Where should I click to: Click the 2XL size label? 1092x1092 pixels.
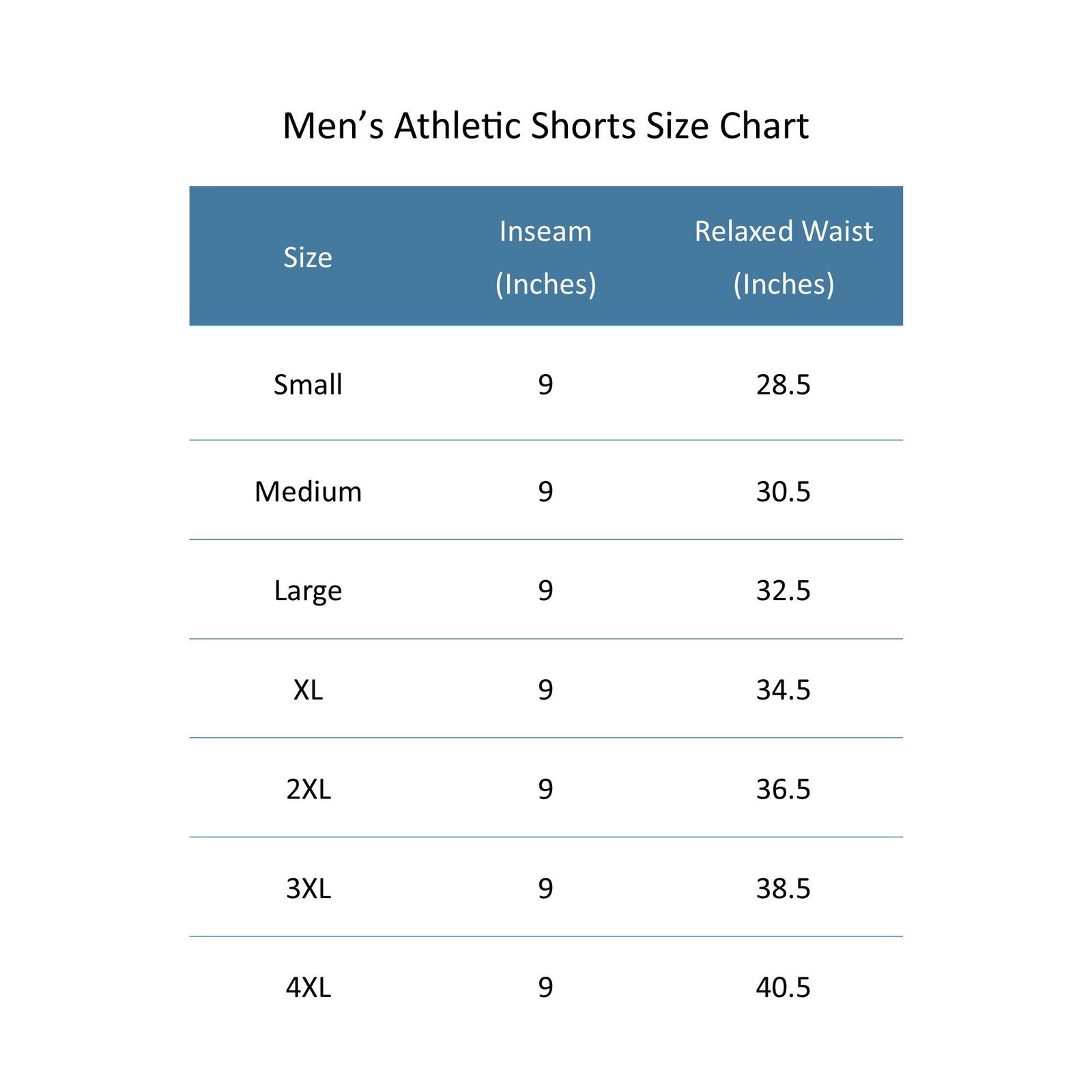pos(308,789)
